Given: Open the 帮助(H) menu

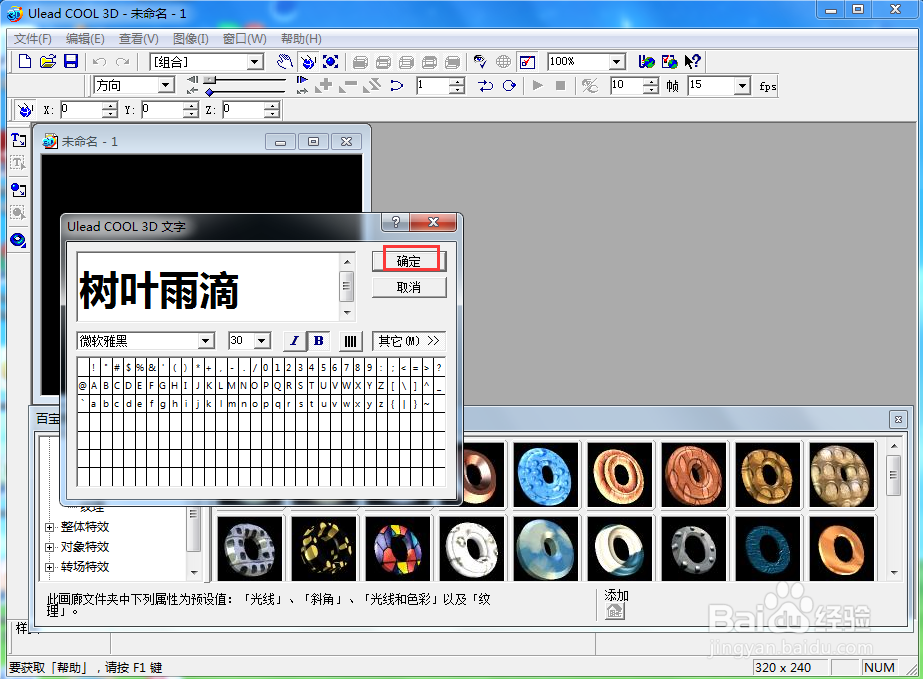Looking at the screenshot, I should click(301, 39).
